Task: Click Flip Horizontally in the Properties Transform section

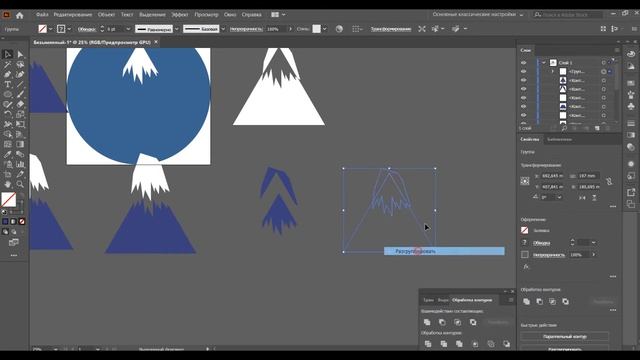Action: [x=582, y=198]
